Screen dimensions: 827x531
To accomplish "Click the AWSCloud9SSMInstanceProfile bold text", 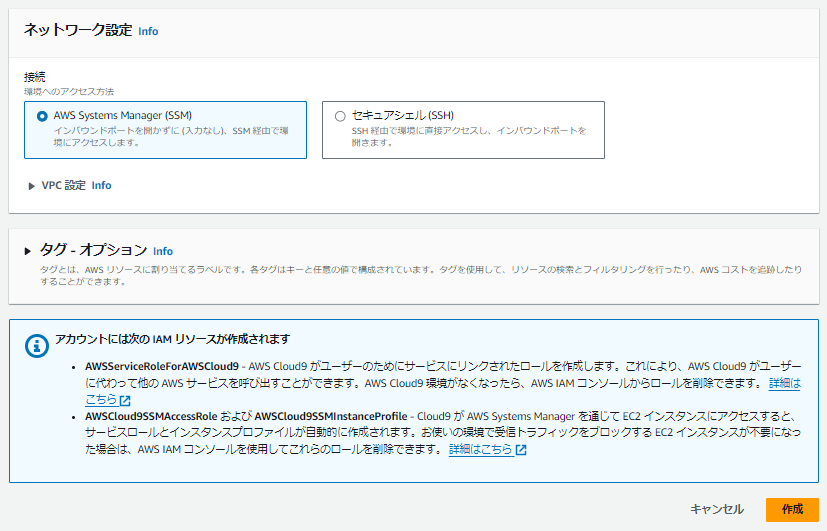I will (x=331, y=417).
